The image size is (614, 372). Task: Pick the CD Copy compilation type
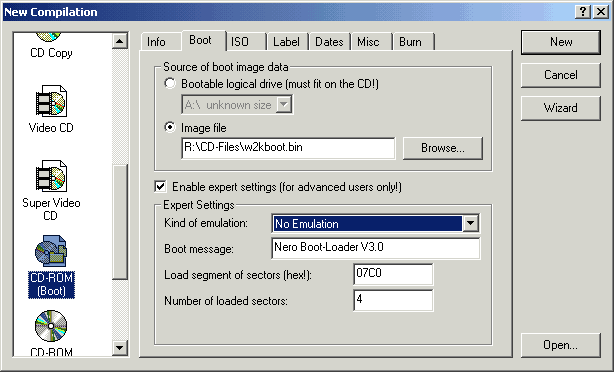click(x=51, y=53)
